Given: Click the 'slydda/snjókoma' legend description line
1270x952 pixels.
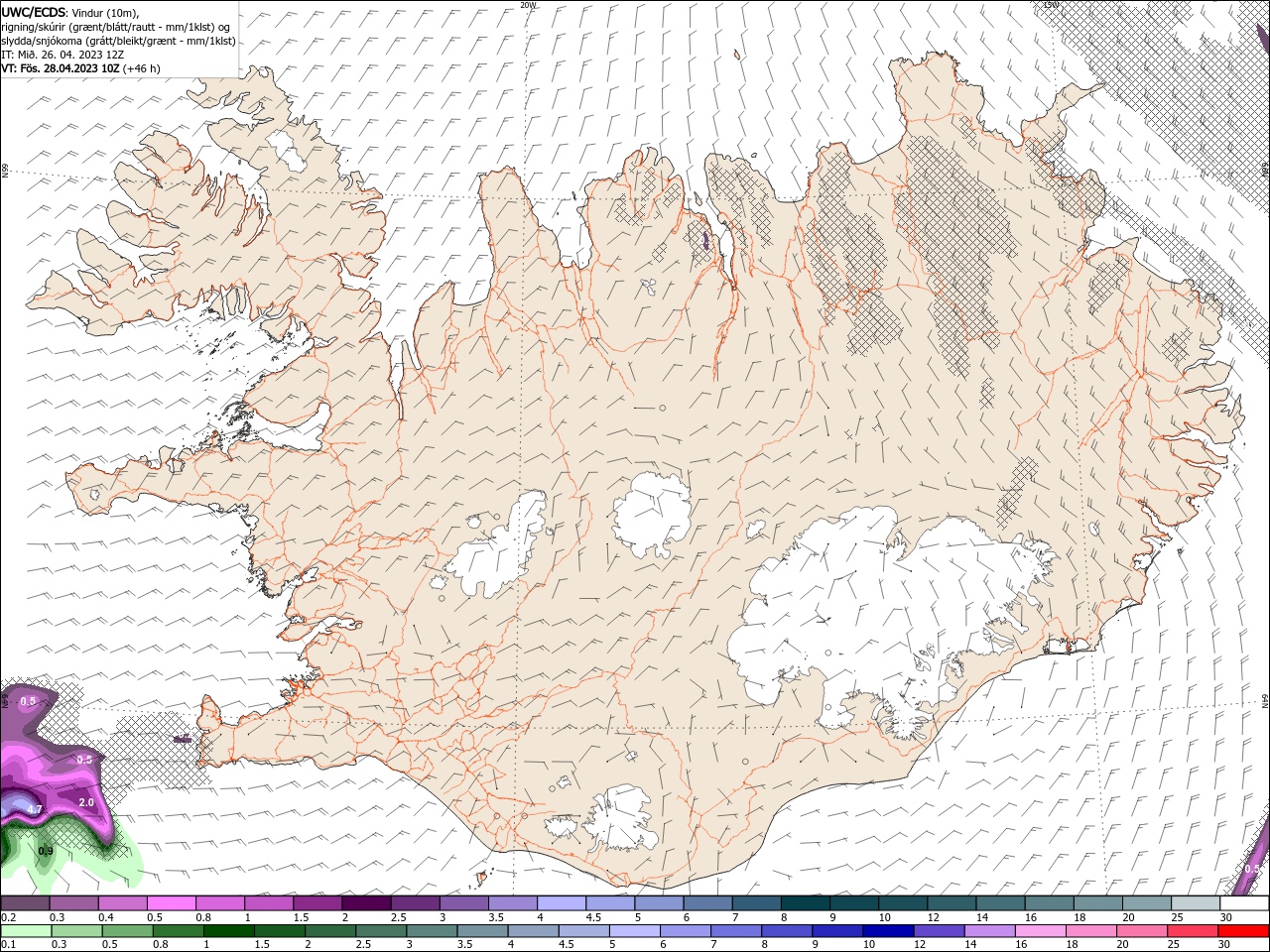Looking at the screenshot, I should (118, 41).
